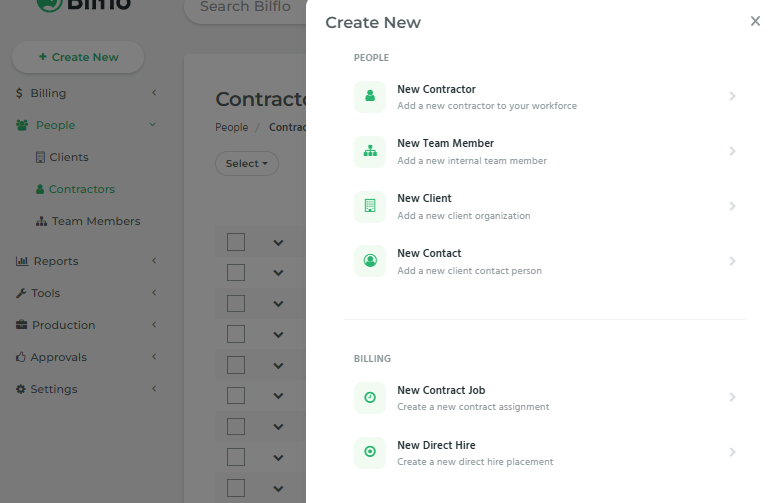Click the New Contact avatar icon

click(370, 261)
